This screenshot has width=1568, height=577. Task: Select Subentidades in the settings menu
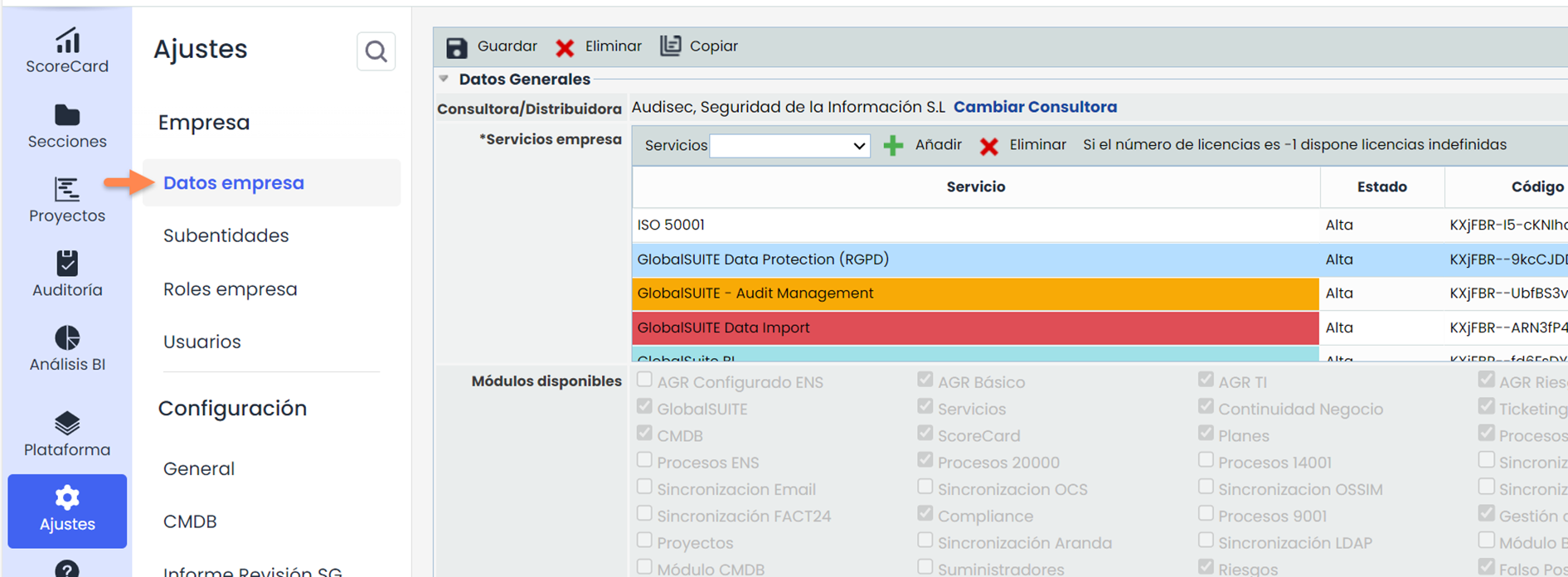click(226, 236)
